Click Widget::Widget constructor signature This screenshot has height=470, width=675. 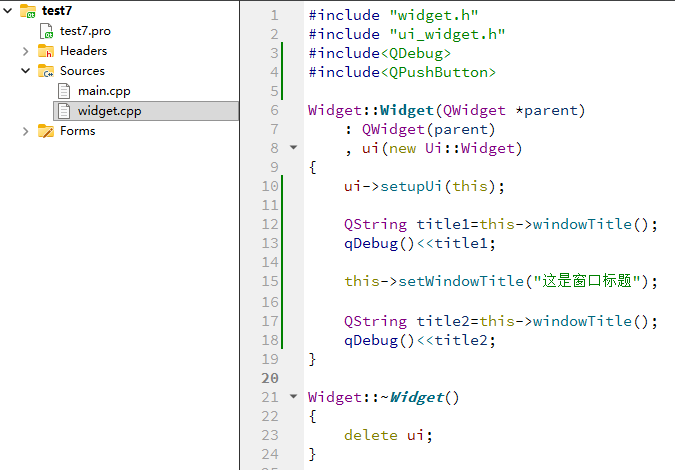coord(447,111)
